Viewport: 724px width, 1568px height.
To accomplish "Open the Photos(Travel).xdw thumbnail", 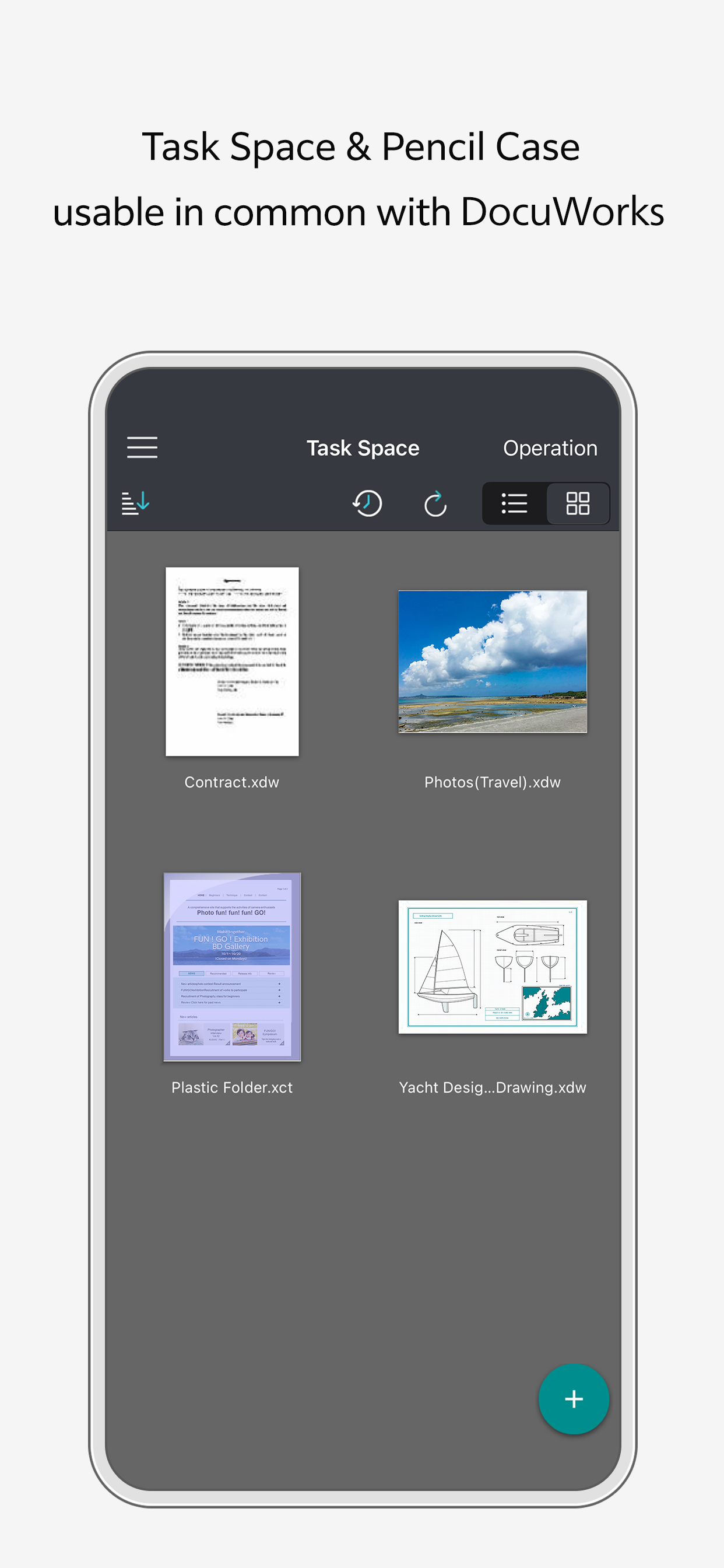I will pos(493,661).
